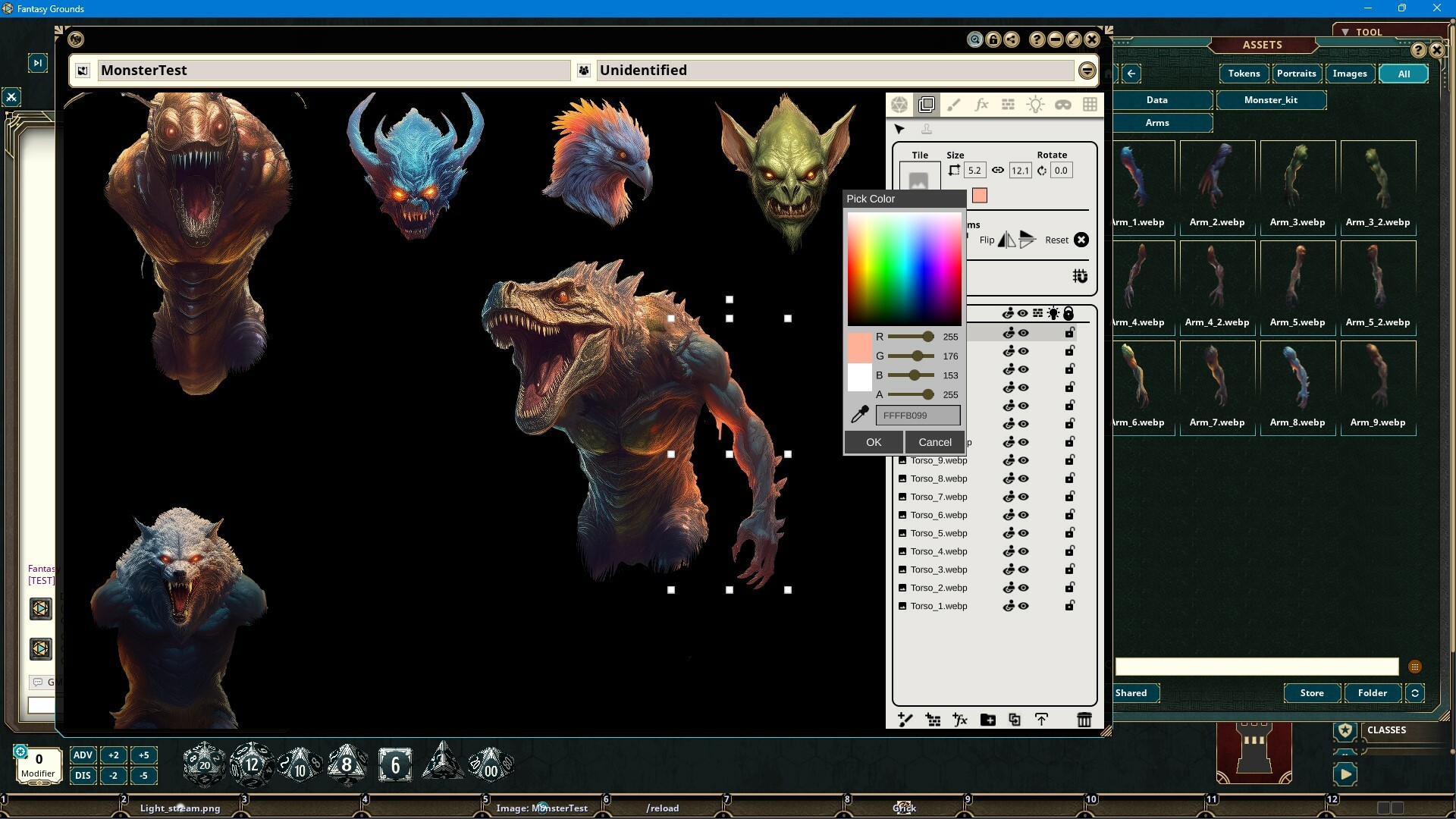
Task: Select the paintbrush drawing tool in layers toolbar
Action: [955, 105]
